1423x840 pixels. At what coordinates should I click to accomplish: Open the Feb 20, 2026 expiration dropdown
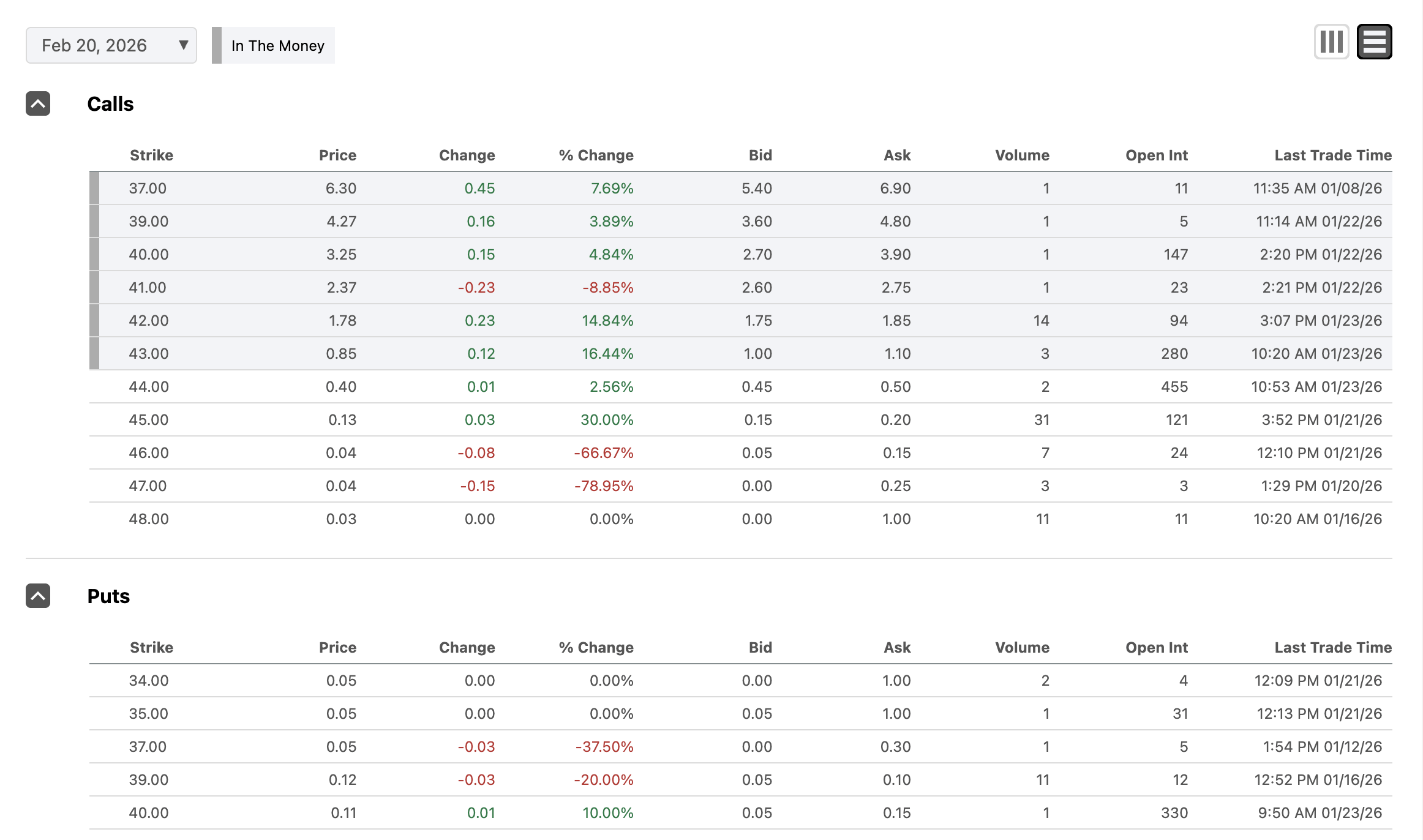[x=111, y=45]
